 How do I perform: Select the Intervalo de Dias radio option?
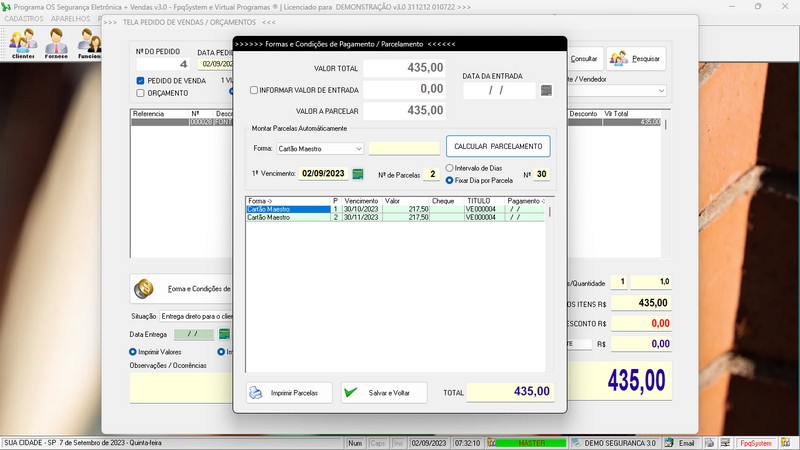pos(450,168)
